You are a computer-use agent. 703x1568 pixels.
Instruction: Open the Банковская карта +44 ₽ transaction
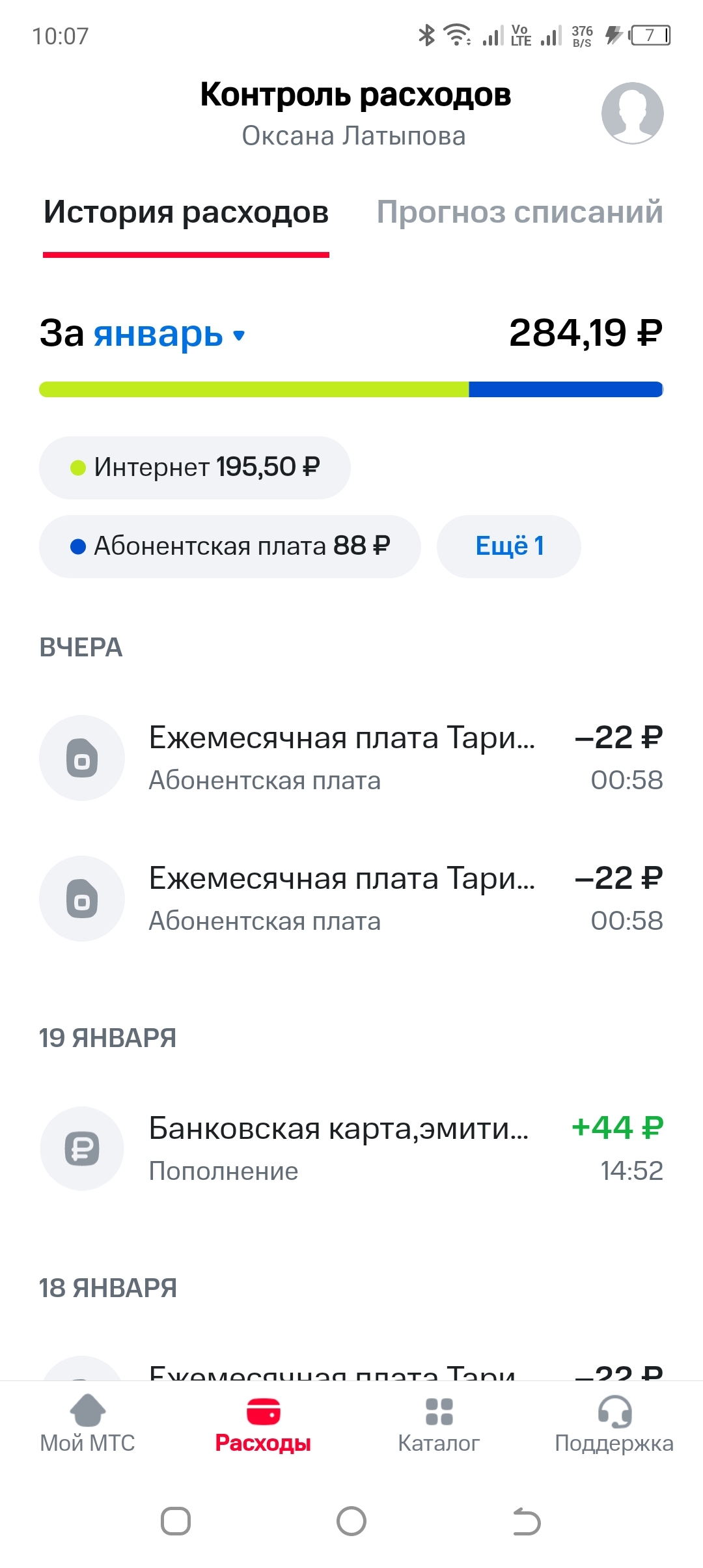pyautogui.click(x=351, y=1149)
